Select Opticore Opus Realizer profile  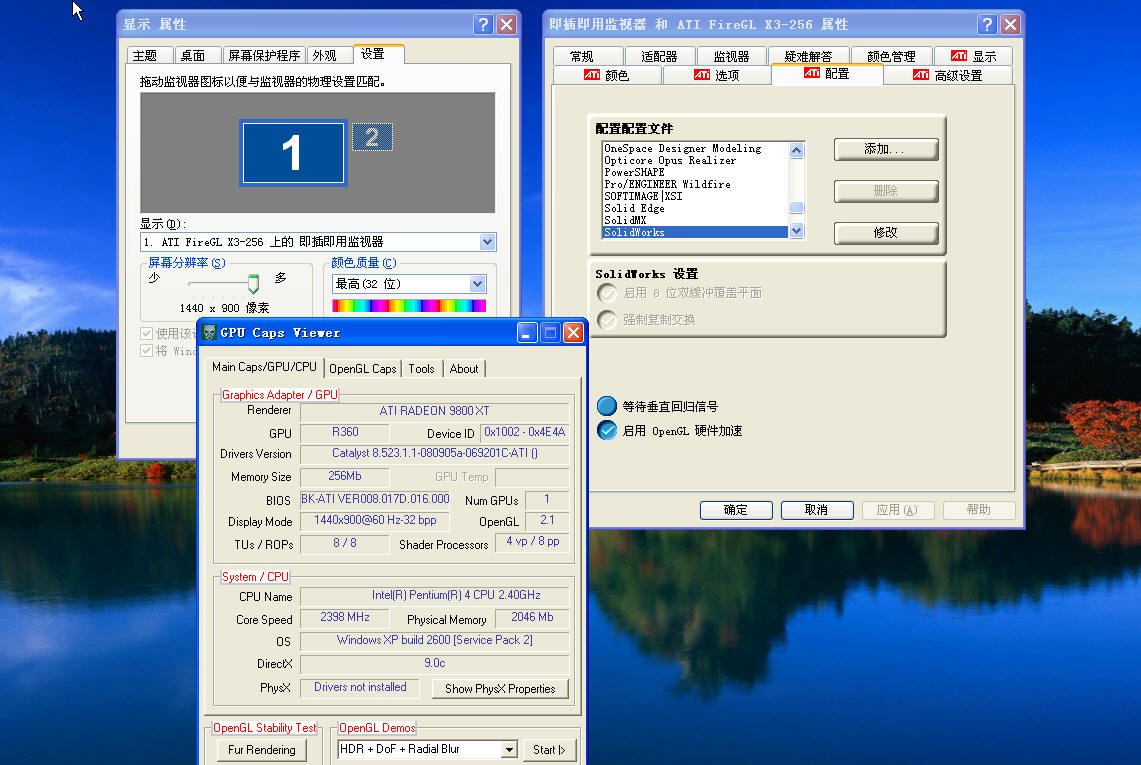pyautogui.click(x=695, y=160)
